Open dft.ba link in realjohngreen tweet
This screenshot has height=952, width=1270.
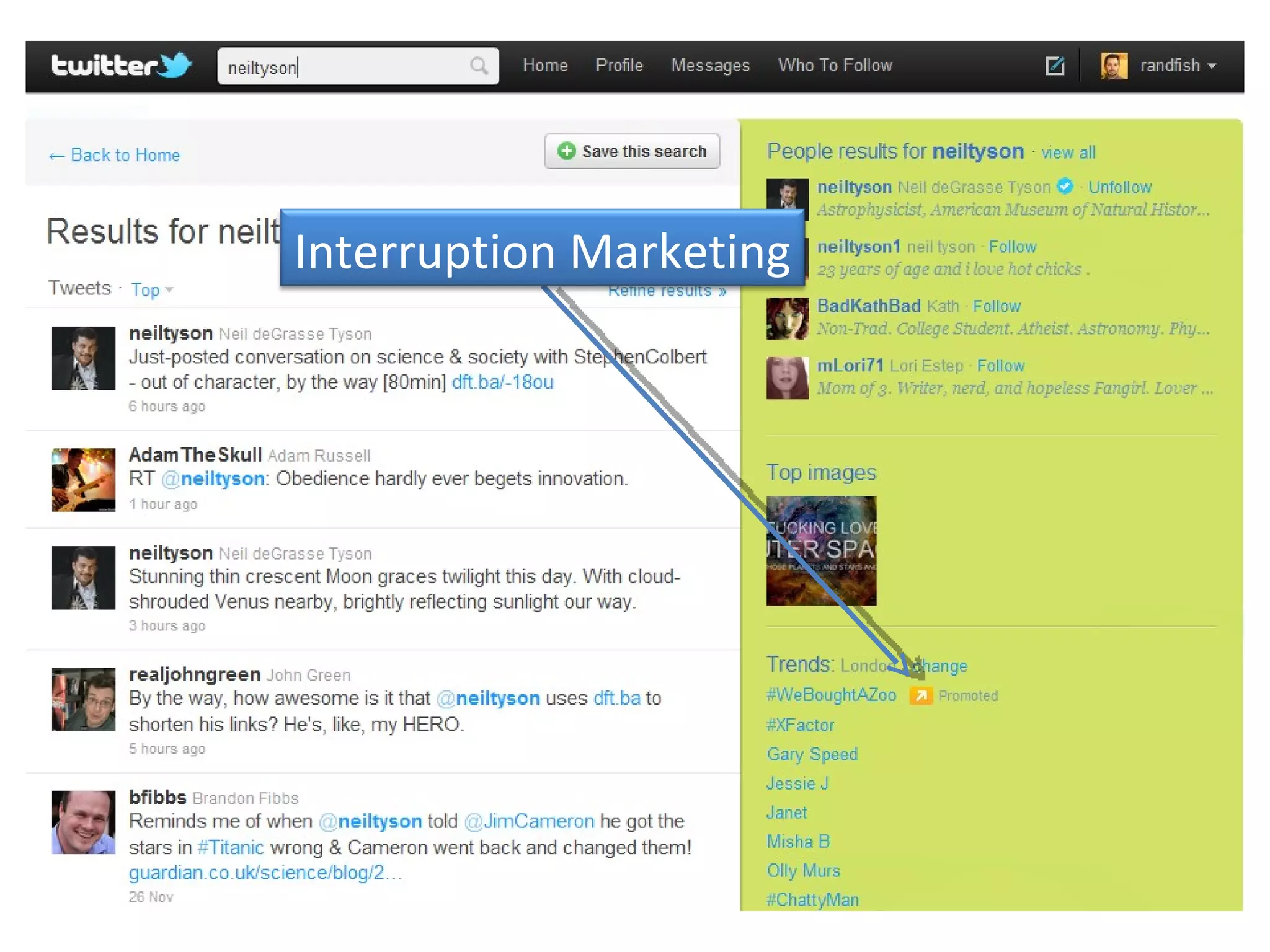tap(616, 699)
